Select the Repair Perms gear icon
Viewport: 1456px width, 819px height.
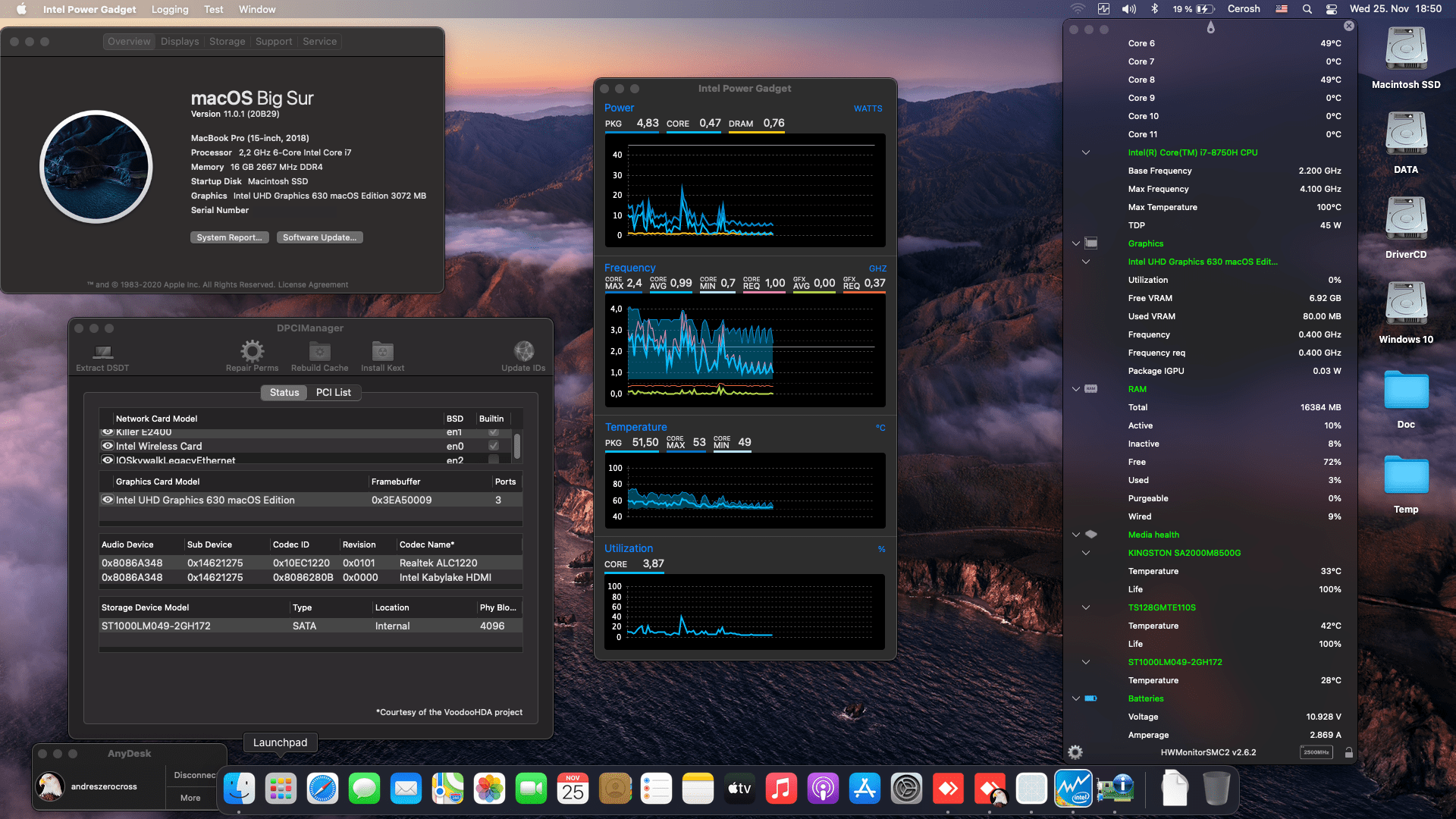pos(252,351)
